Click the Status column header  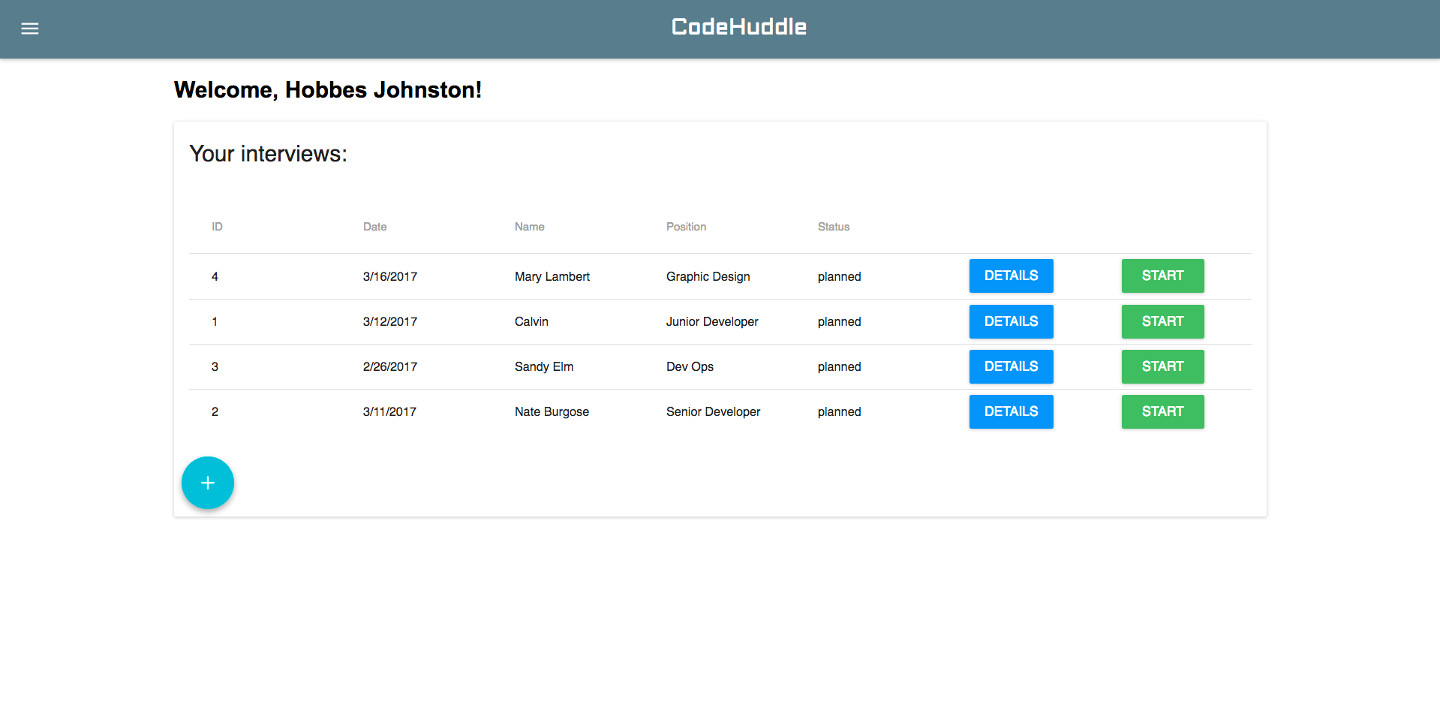click(834, 227)
